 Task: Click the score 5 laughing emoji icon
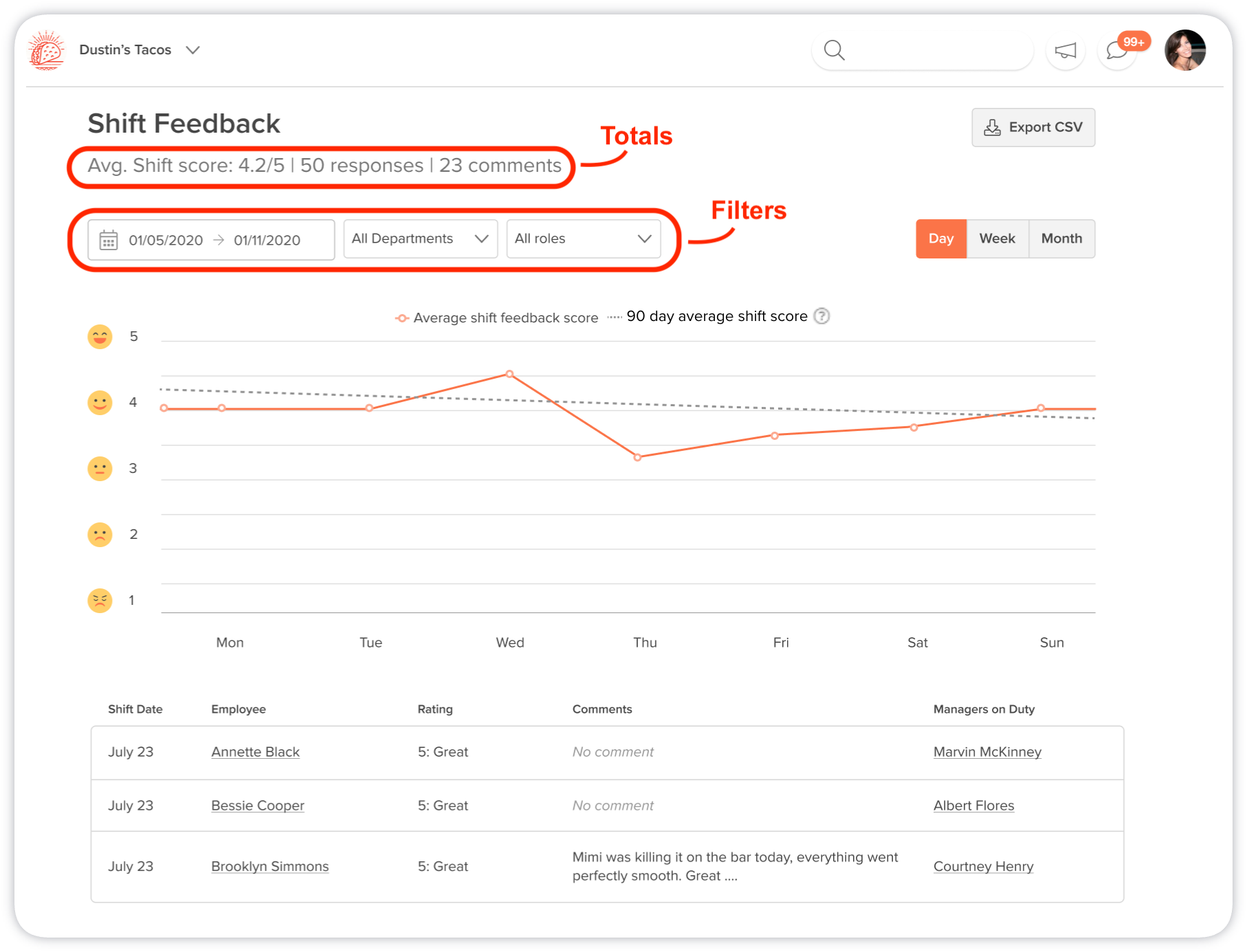100,336
